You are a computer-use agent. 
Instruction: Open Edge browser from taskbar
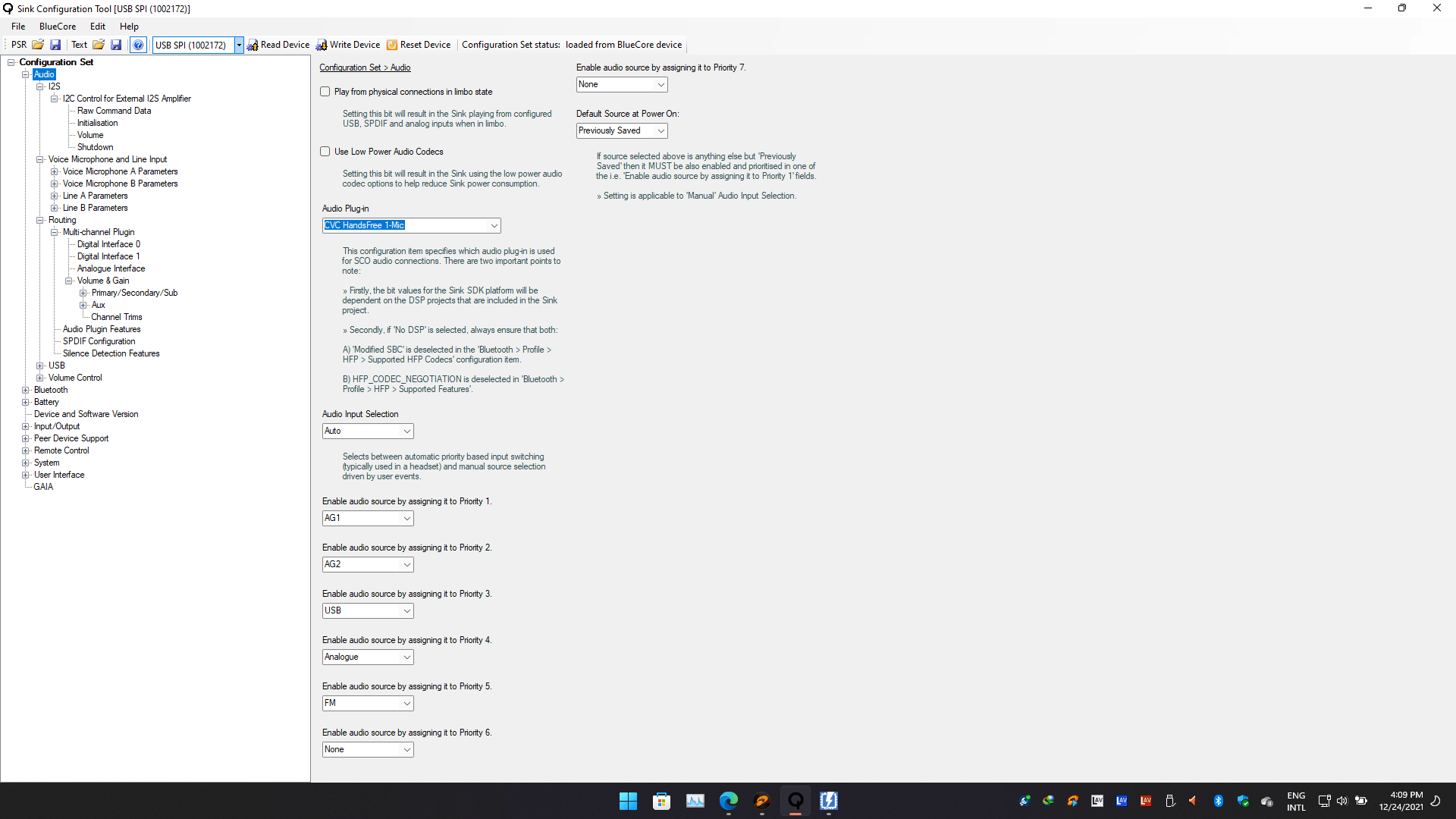pyautogui.click(x=729, y=801)
